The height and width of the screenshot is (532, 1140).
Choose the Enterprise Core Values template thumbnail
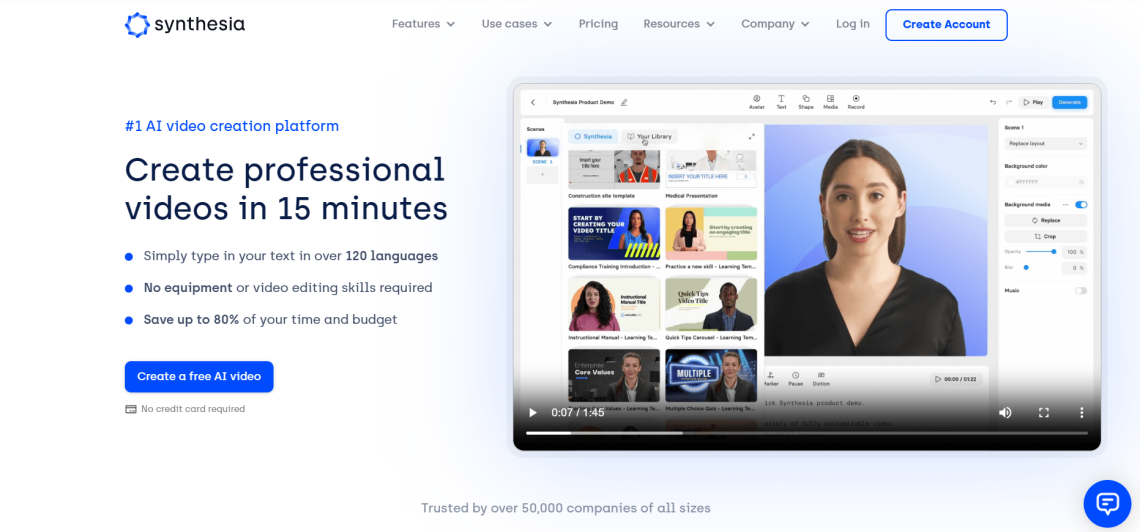[x=614, y=376]
